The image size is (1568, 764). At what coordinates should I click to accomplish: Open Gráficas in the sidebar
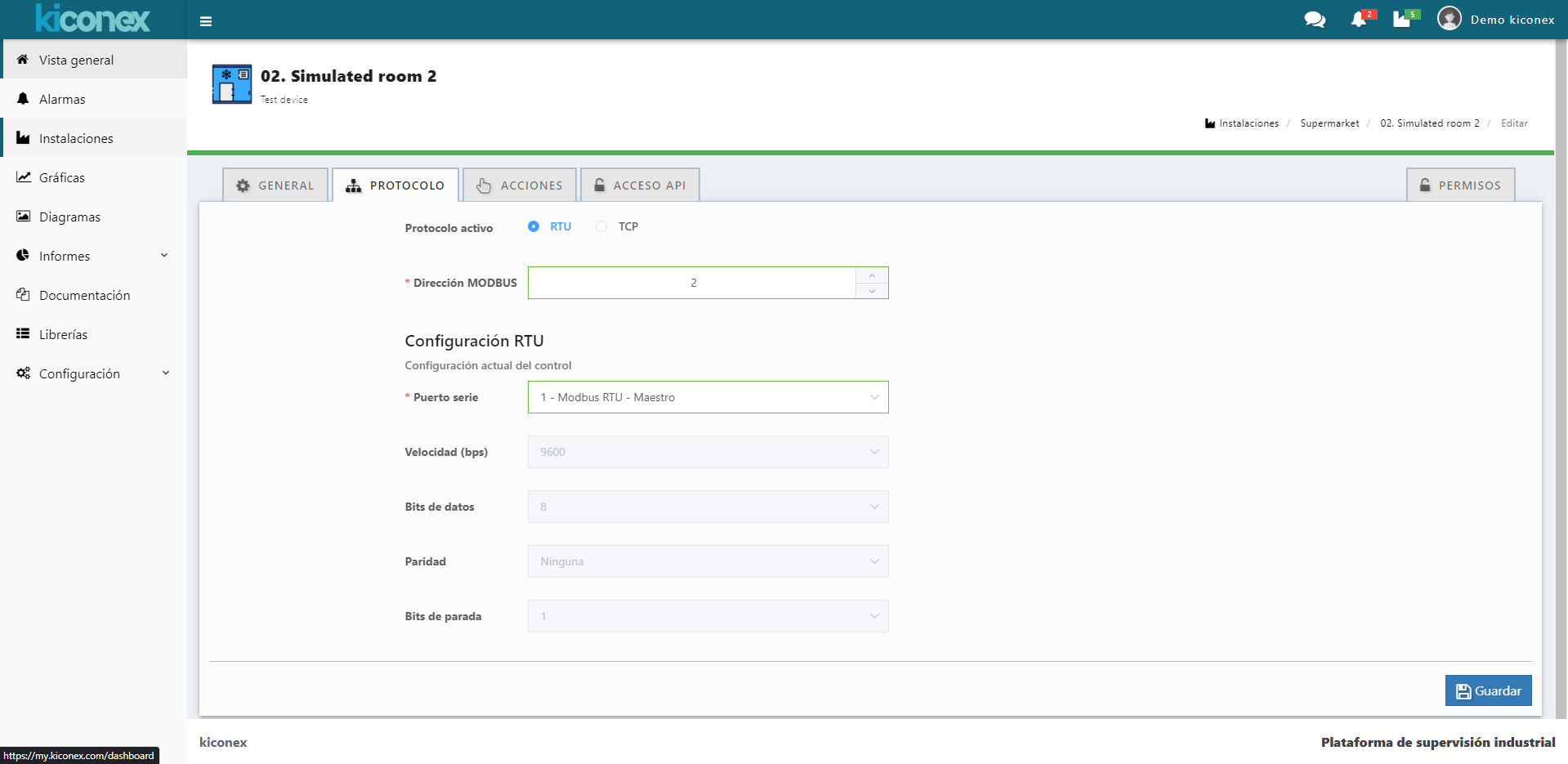click(62, 177)
